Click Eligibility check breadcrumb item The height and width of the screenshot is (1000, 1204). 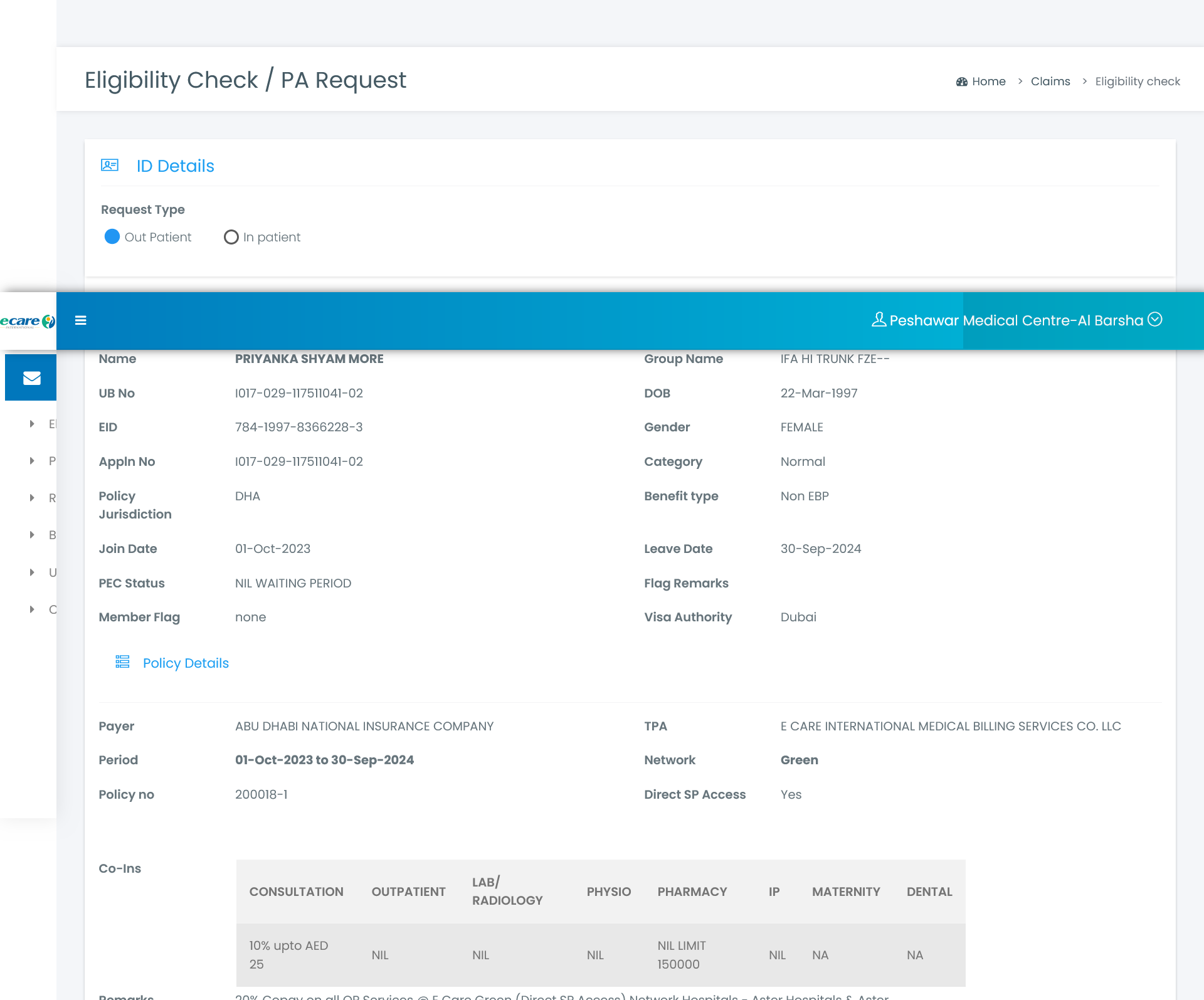[x=1138, y=82]
